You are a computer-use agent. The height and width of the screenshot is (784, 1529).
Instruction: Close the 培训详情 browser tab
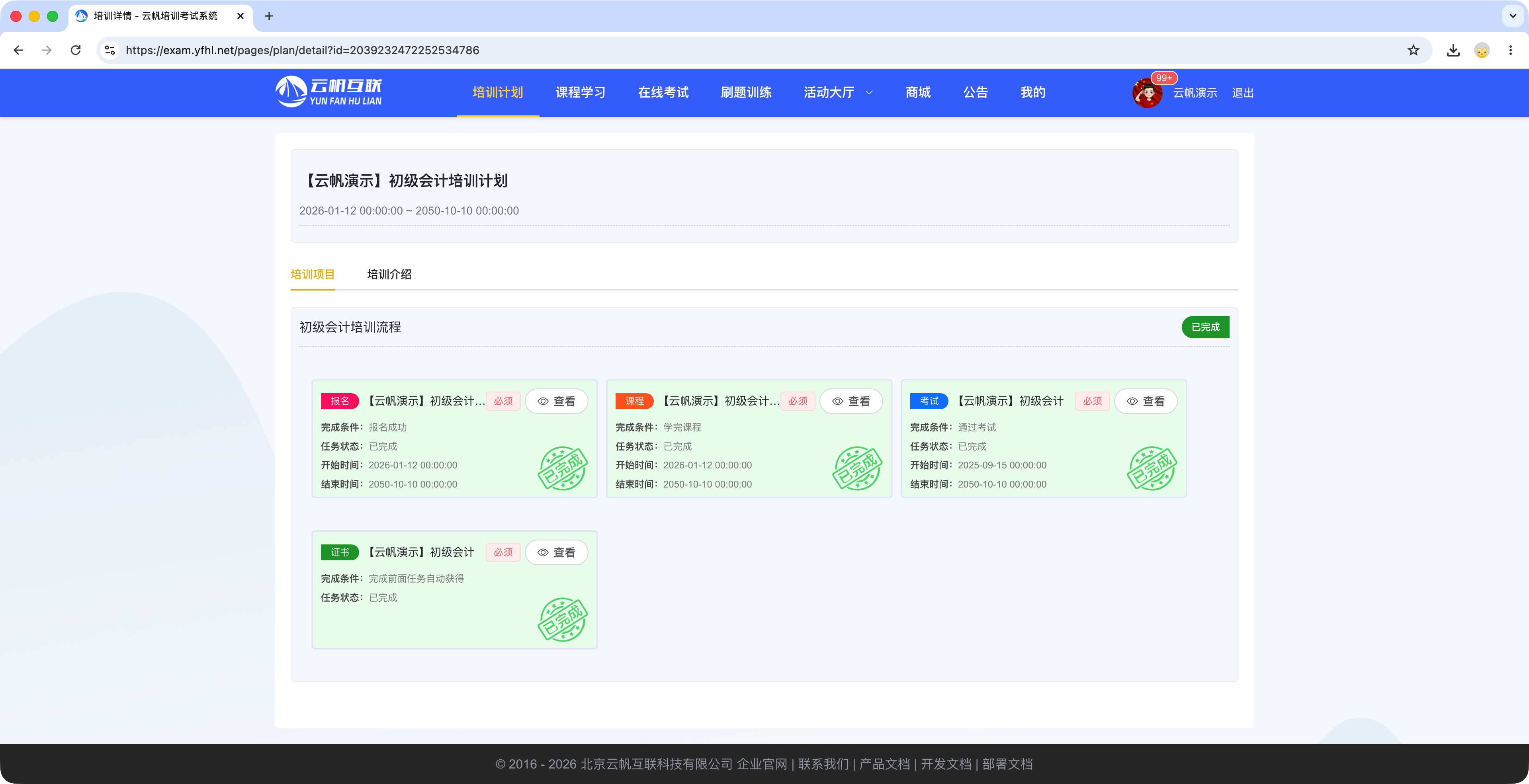coord(240,16)
